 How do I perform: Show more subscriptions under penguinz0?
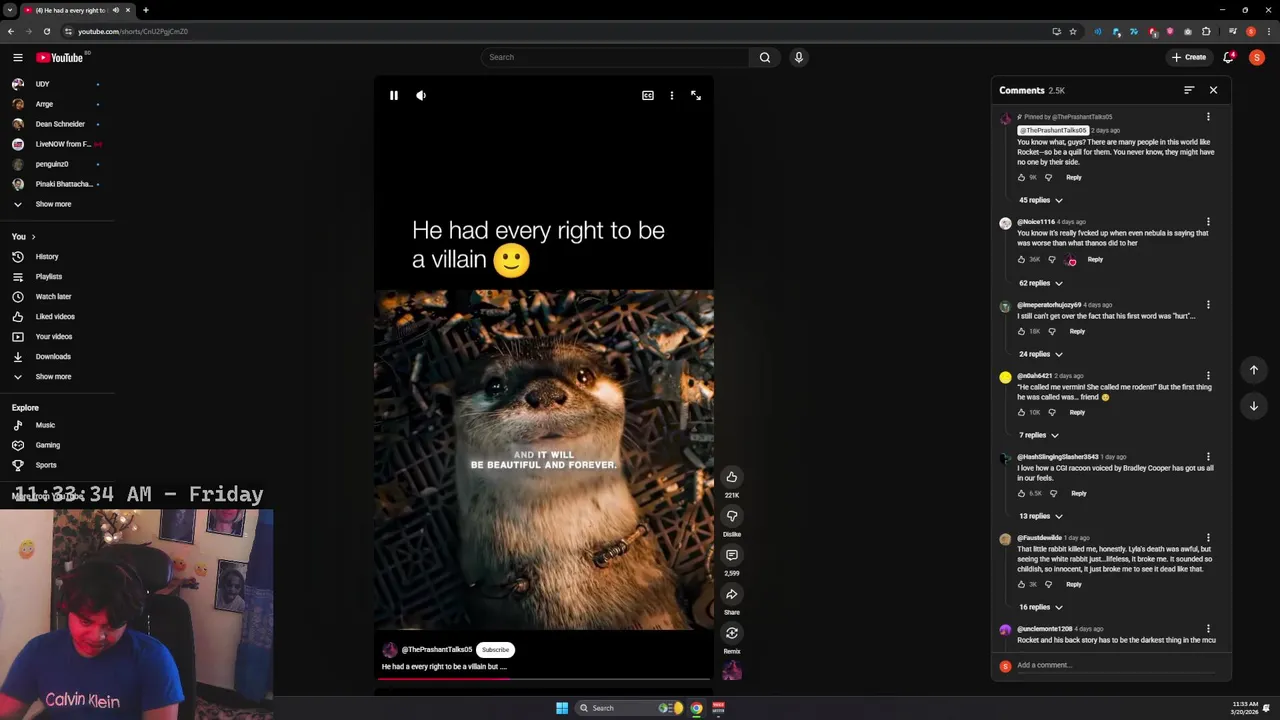pyautogui.click(x=55, y=204)
